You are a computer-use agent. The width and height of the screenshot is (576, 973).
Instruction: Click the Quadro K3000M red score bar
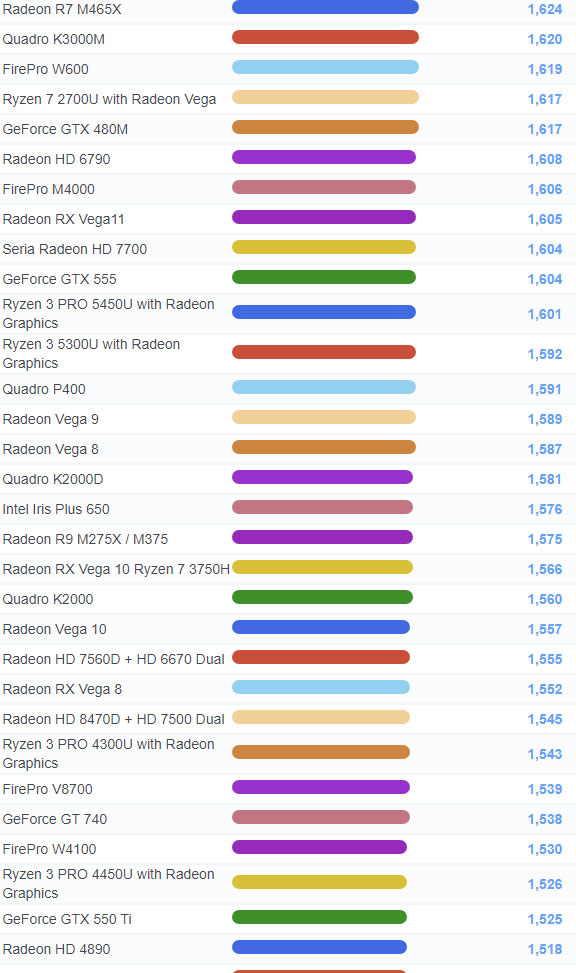click(x=325, y=37)
